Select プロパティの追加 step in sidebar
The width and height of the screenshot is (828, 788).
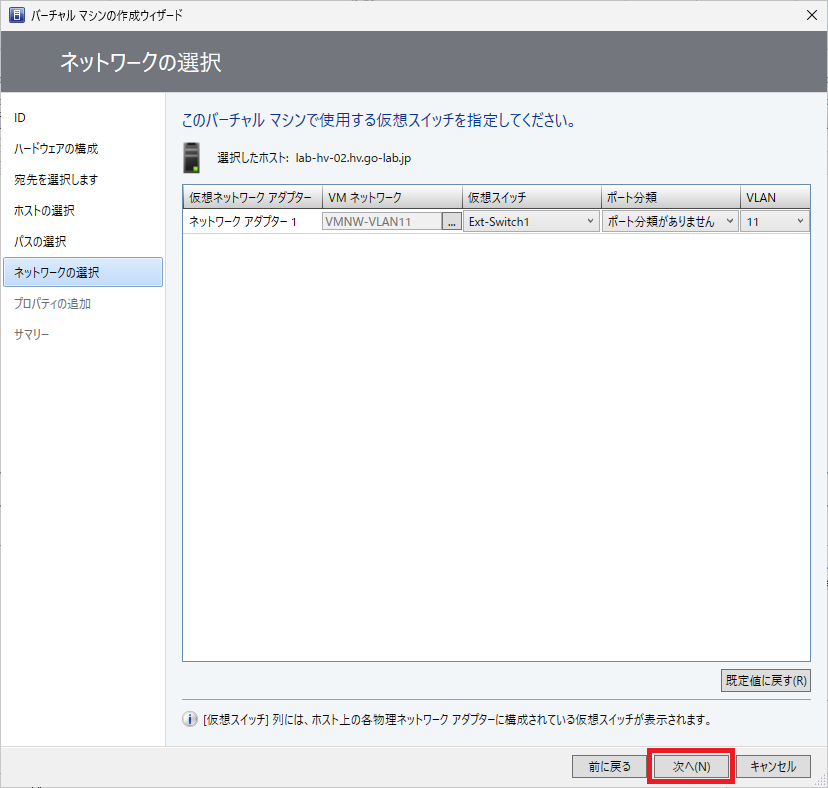coord(52,304)
